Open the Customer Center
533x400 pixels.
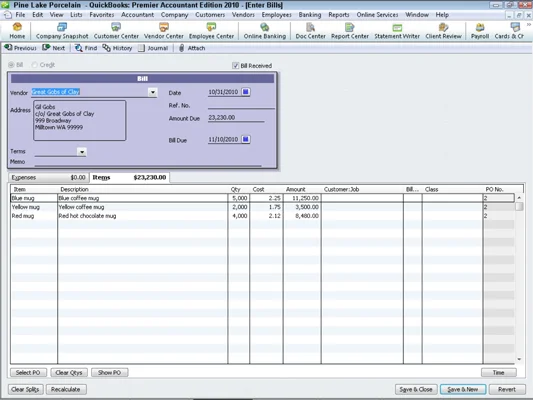(x=116, y=31)
